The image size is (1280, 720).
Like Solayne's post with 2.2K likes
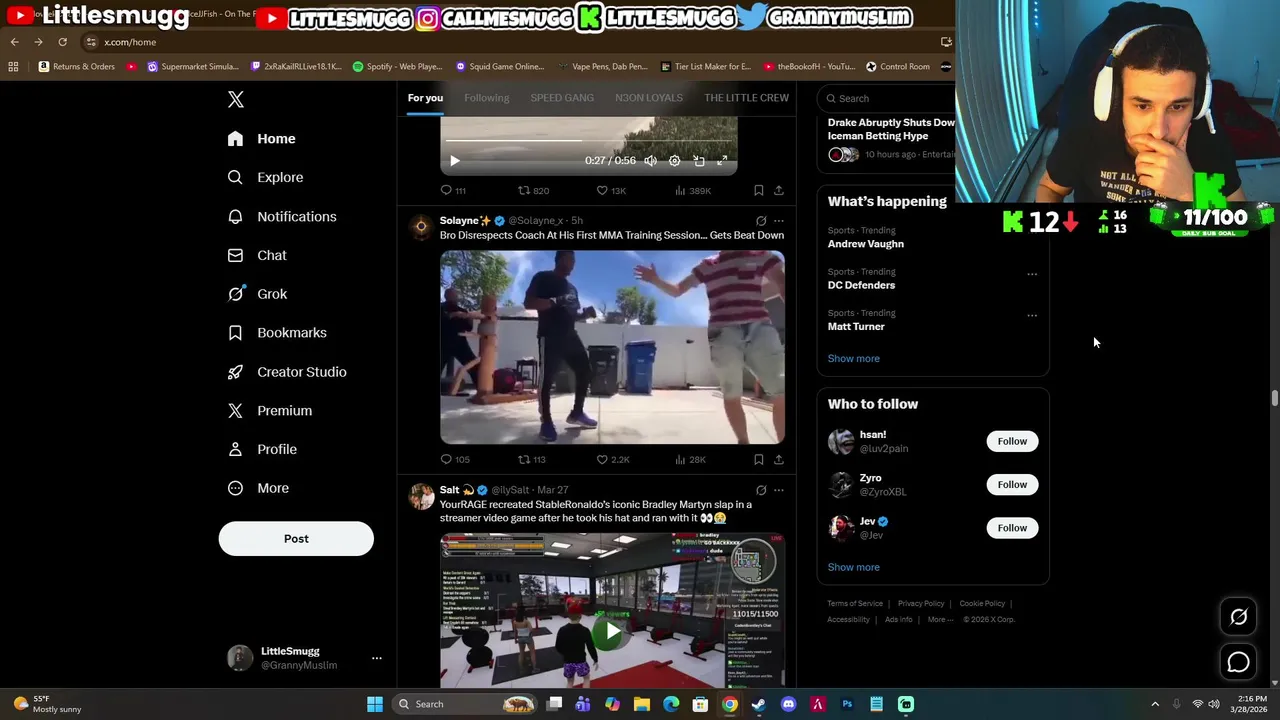tap(612, 459)
